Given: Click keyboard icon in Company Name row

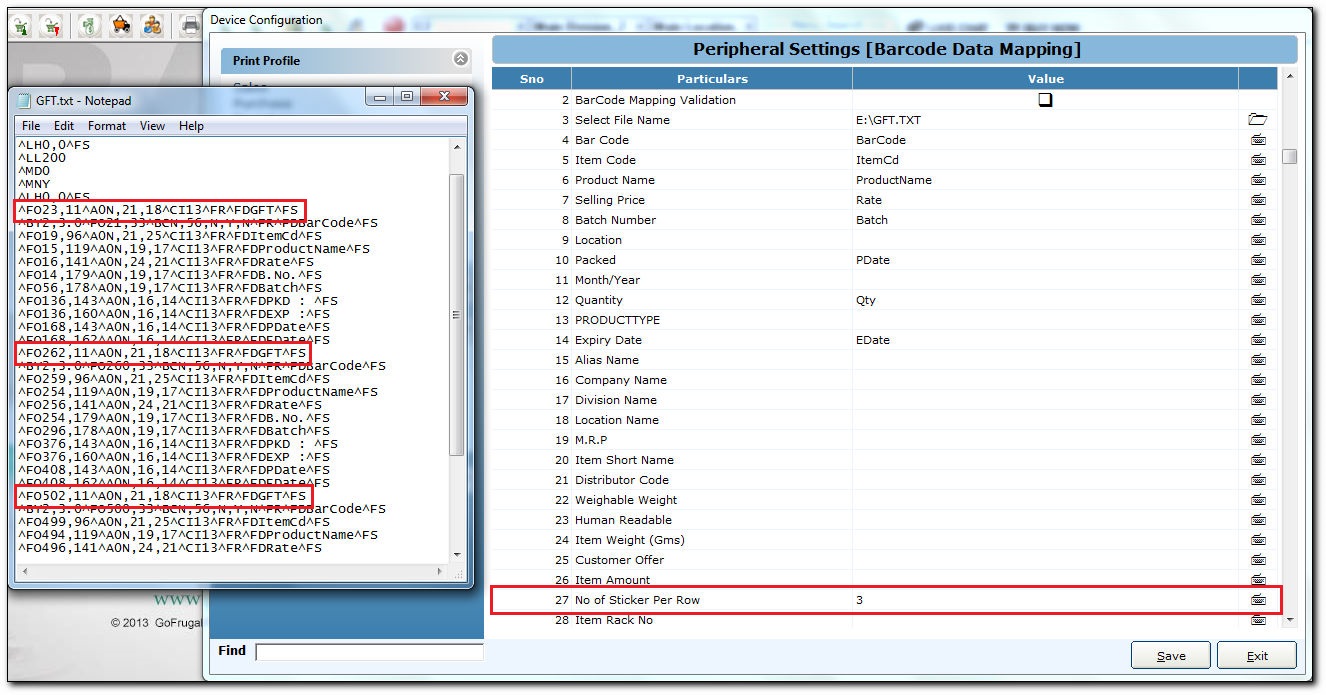Looking at the screenshot, I should tap(1258, 380).
